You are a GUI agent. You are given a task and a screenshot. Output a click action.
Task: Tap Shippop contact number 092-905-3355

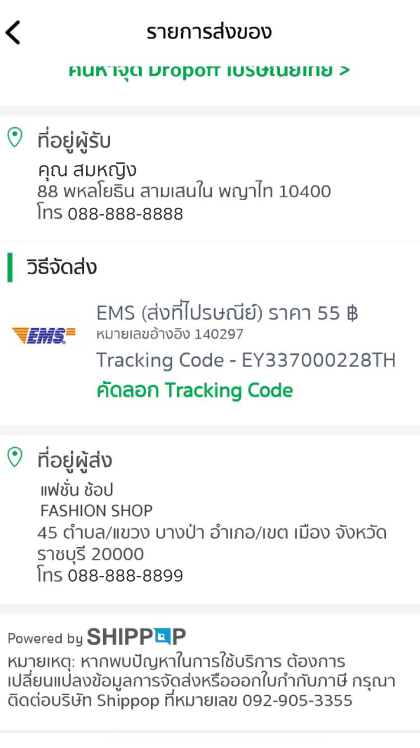coord(297,700)
